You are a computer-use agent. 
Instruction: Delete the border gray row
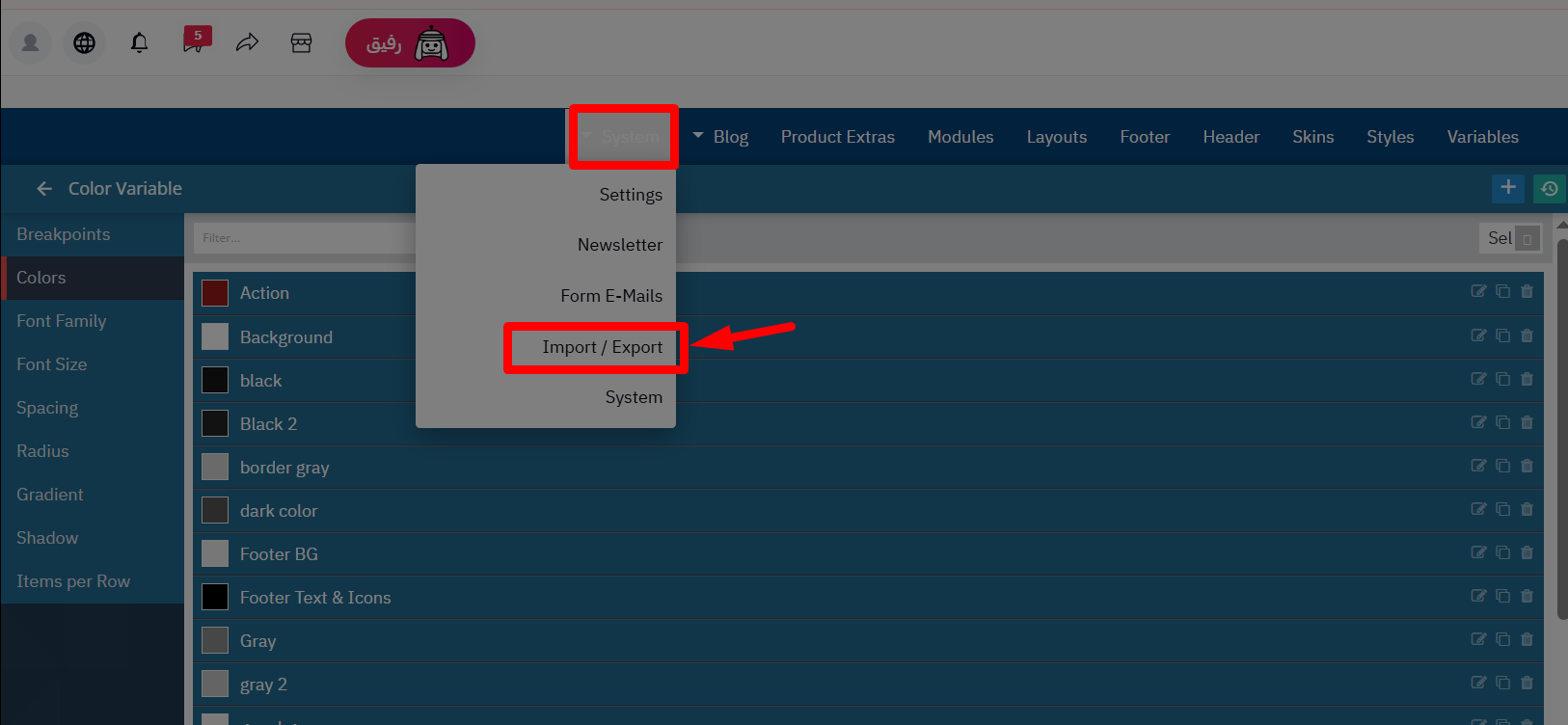click(x=1527, y=466)
